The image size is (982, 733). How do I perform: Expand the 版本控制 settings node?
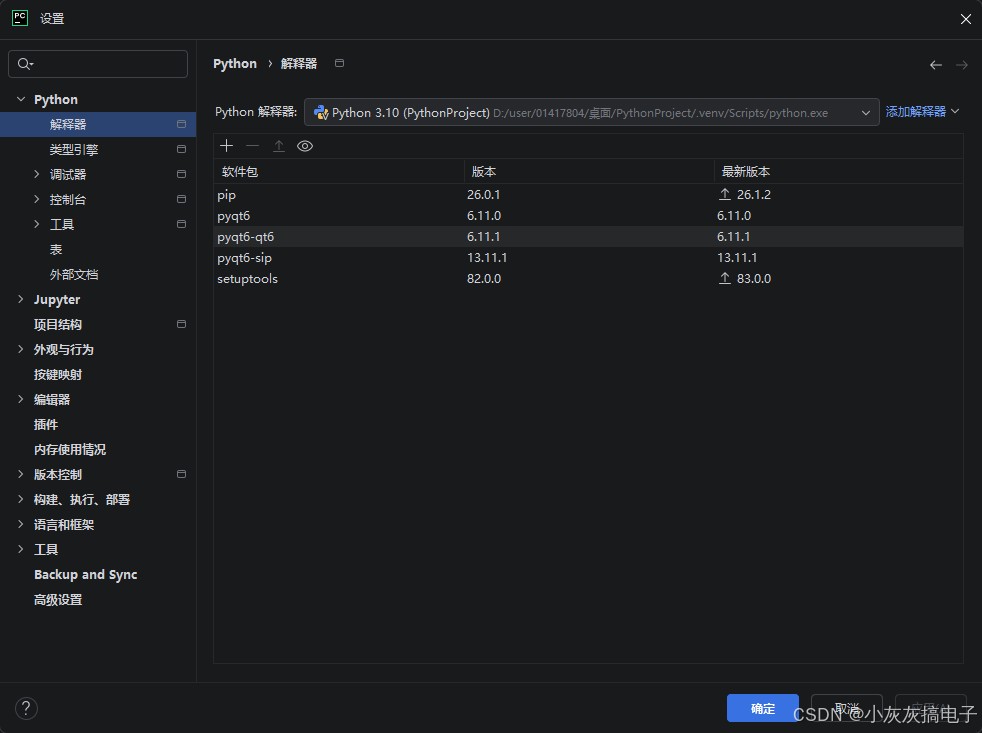(x=21, y=474)
